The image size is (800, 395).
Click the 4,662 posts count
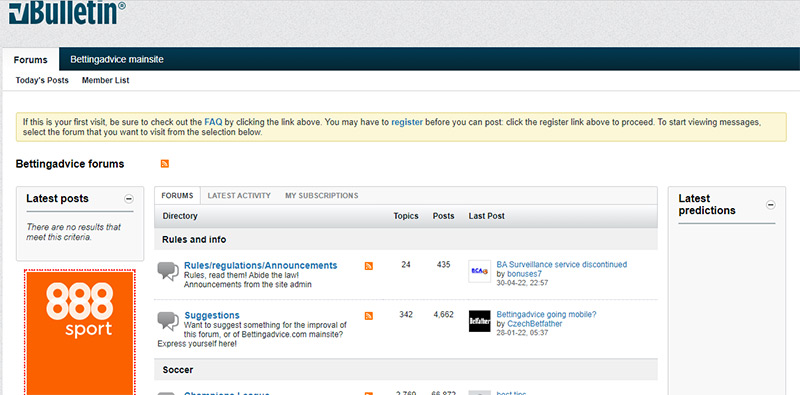(x=443, y=315)
